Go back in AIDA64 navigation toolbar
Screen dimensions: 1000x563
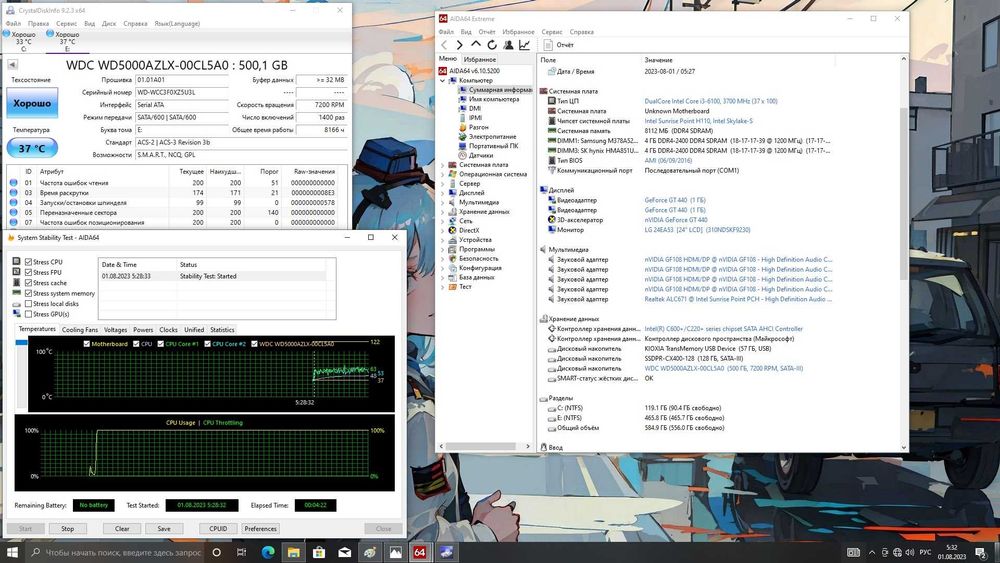click(445, 45)
